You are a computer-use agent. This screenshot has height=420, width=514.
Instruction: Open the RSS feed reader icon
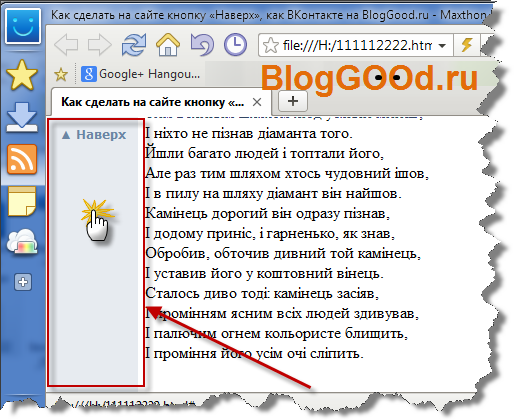point(22,159)
